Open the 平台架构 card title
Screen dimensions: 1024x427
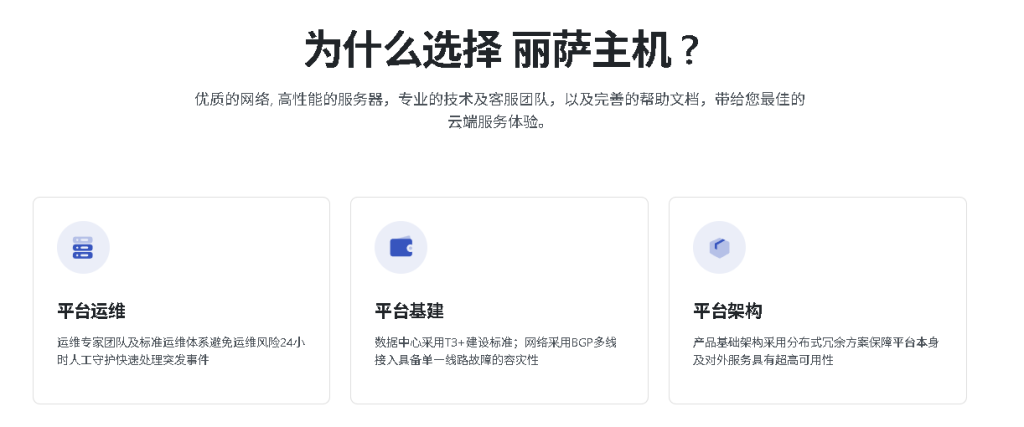(x=727, y=310)
